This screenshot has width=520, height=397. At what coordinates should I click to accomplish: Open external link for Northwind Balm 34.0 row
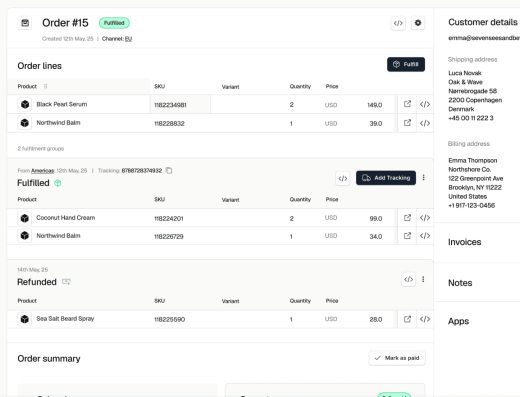point(407,236)
